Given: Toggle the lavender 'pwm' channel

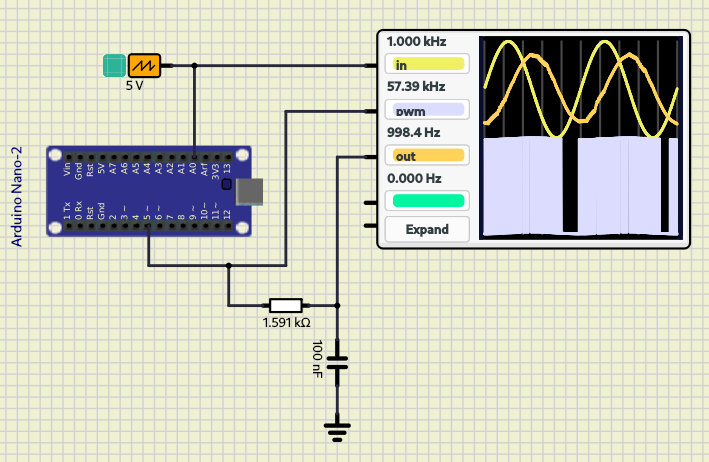Looking at the screenshot, I should click(426, 110).
